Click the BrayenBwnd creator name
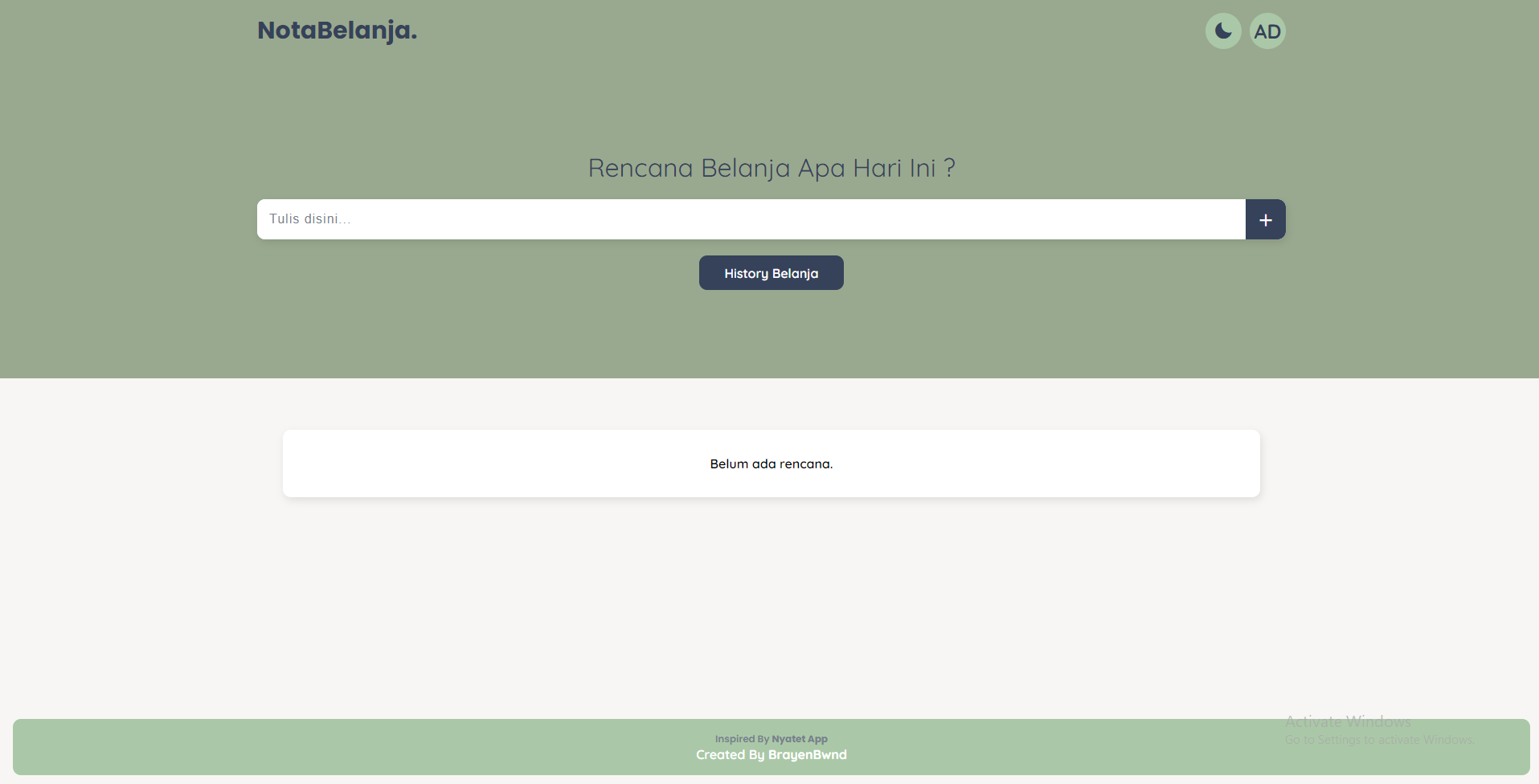The image size is (1539, 784). point(807,755)
